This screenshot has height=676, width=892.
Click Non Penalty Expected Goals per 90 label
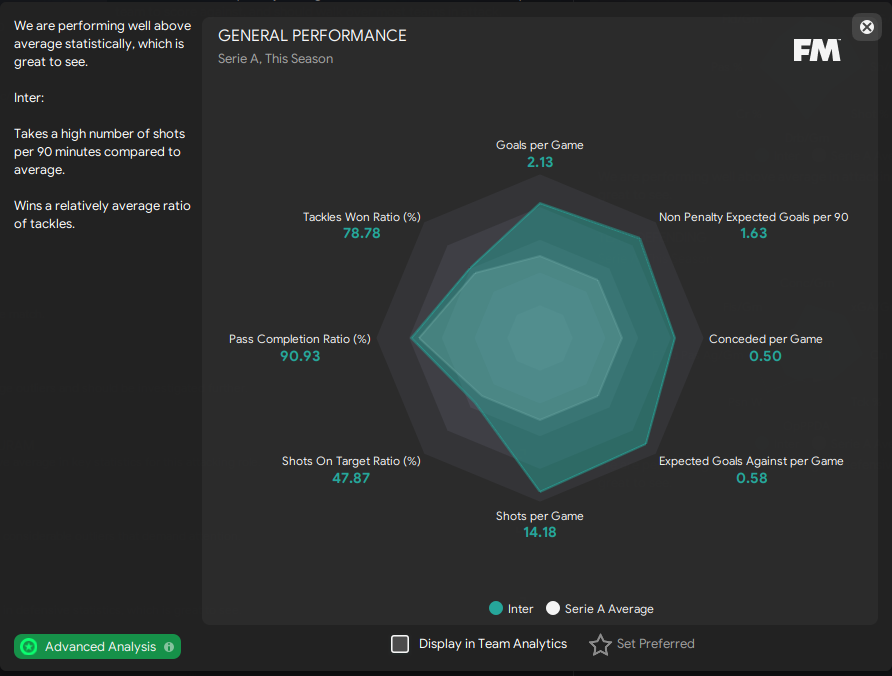(754, 217)
